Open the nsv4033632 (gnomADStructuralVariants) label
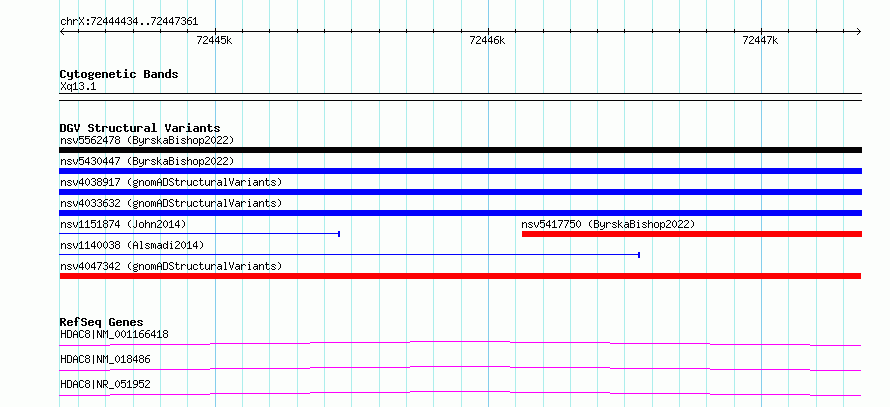Viewport: 890px width, 407px height. coord(171,203)
